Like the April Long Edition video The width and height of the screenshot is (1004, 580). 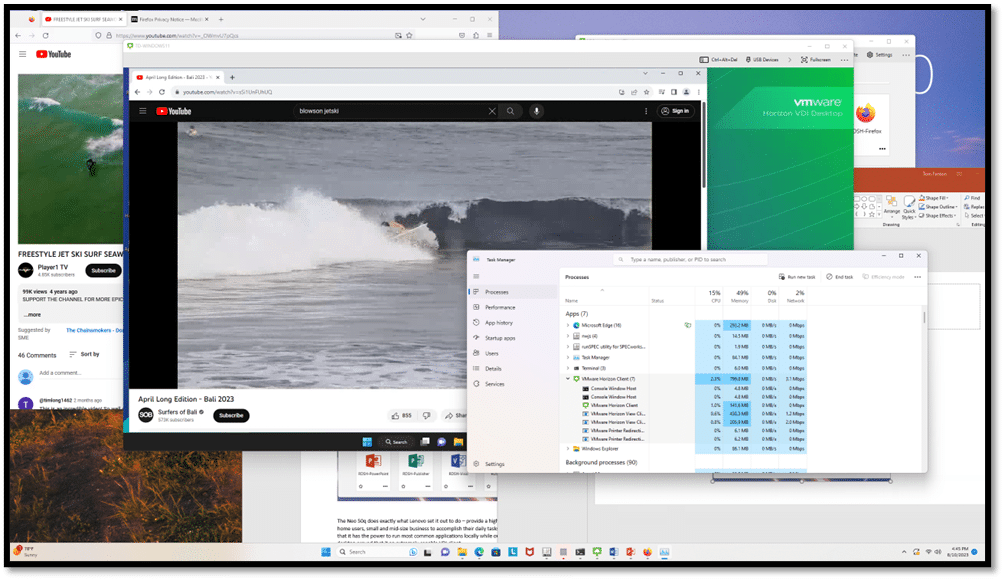401,416
